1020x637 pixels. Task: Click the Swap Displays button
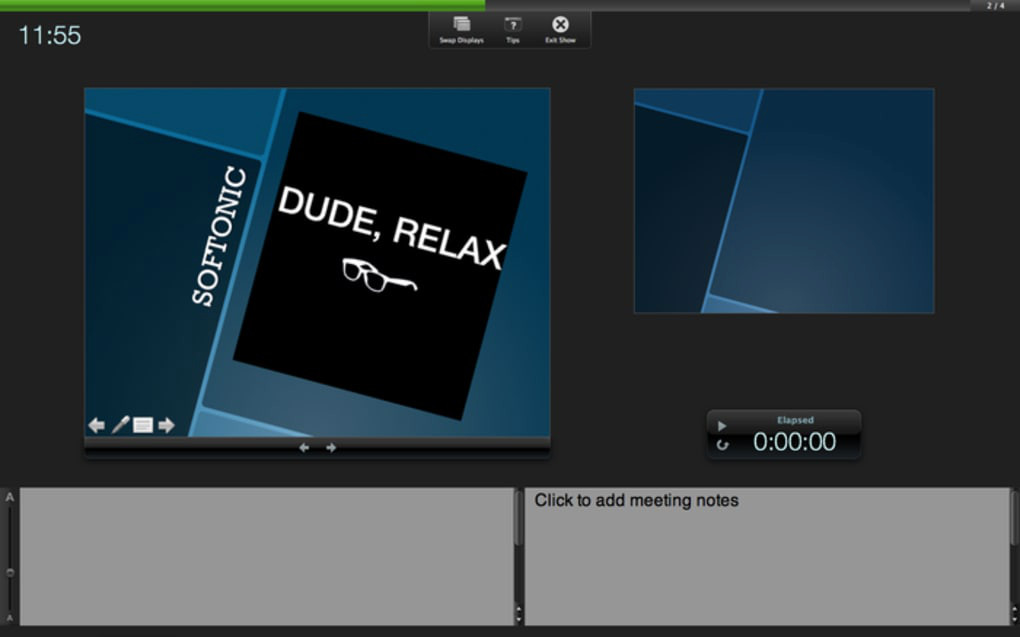click(461, 30)
